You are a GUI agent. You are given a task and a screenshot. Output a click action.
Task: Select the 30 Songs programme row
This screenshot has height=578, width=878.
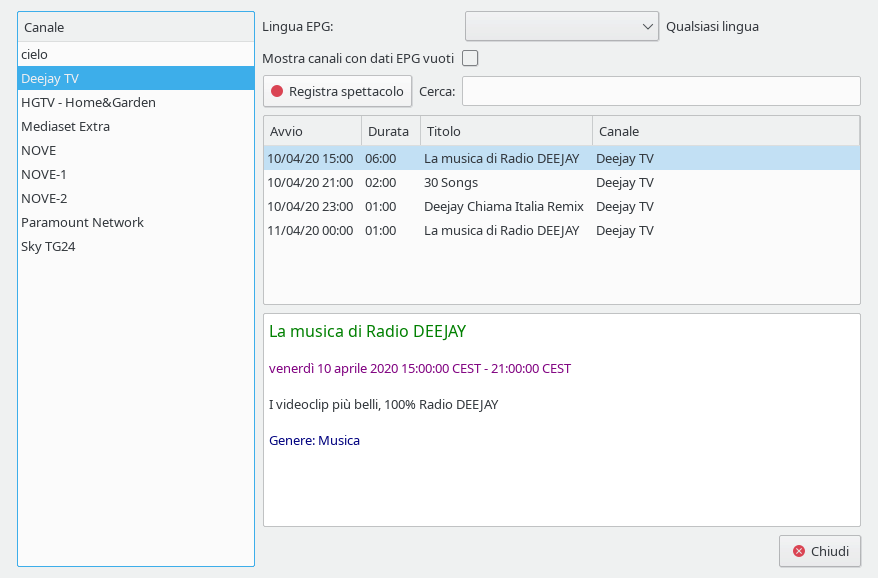pos(562,183)
